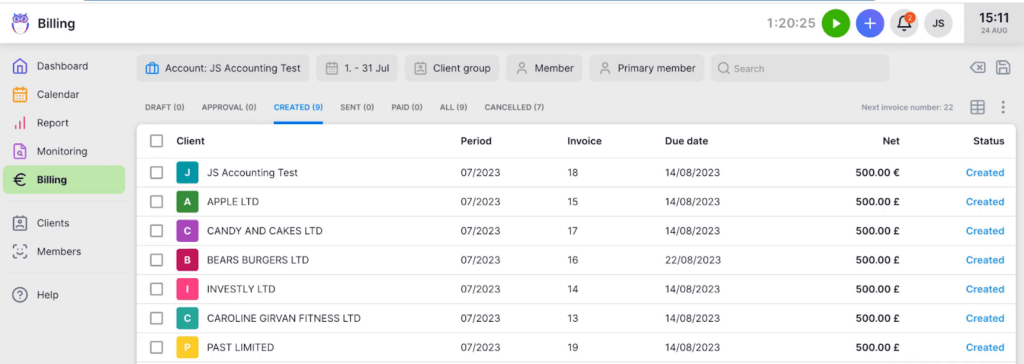
Task: Click yellow P avatar of PAST LIMITED
Action: [x=187, y=347]
